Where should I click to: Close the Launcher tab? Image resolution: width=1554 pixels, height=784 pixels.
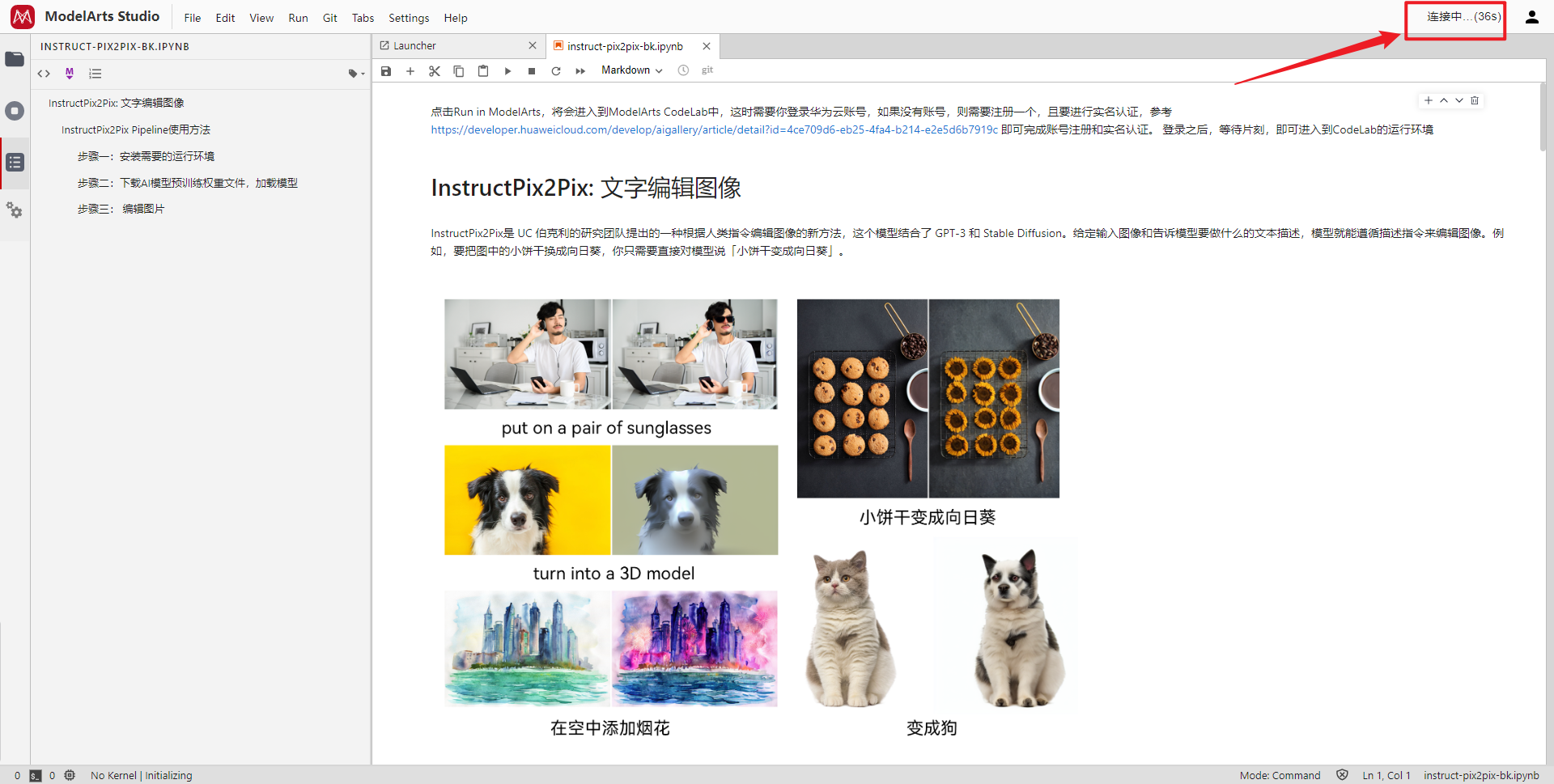coord(532,46)
